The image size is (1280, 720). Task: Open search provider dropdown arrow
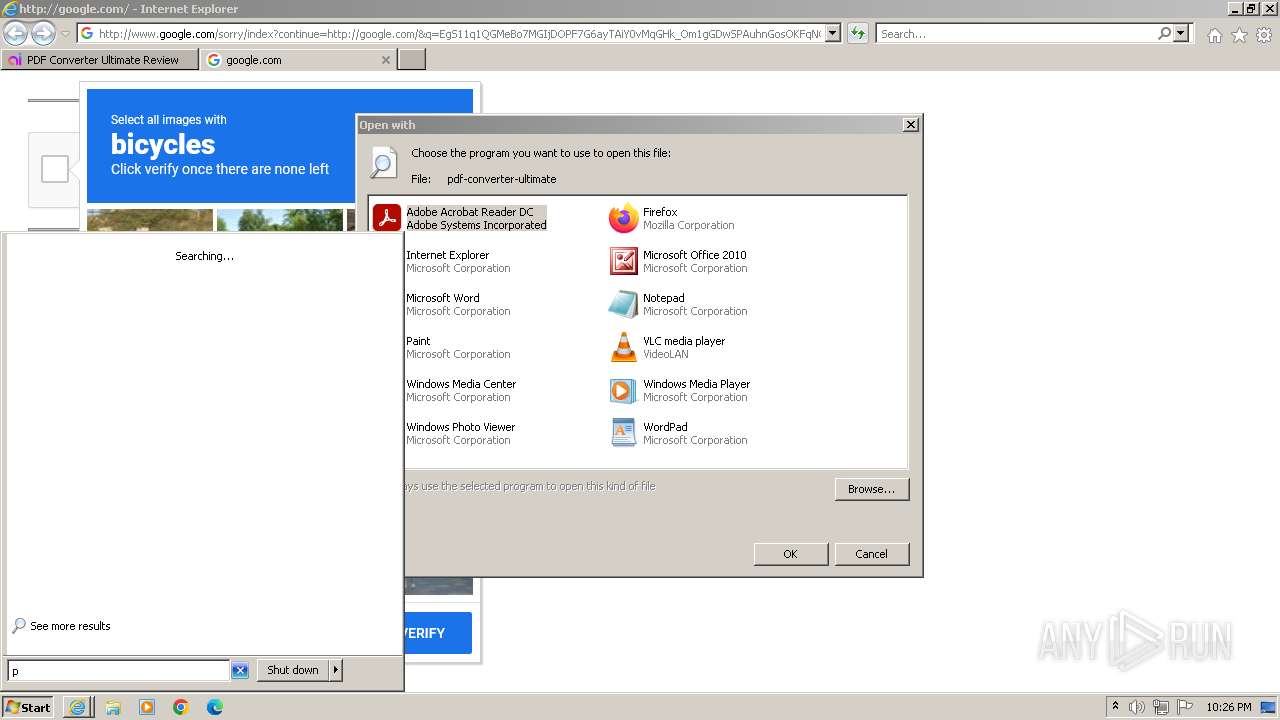coord(1181,33)
